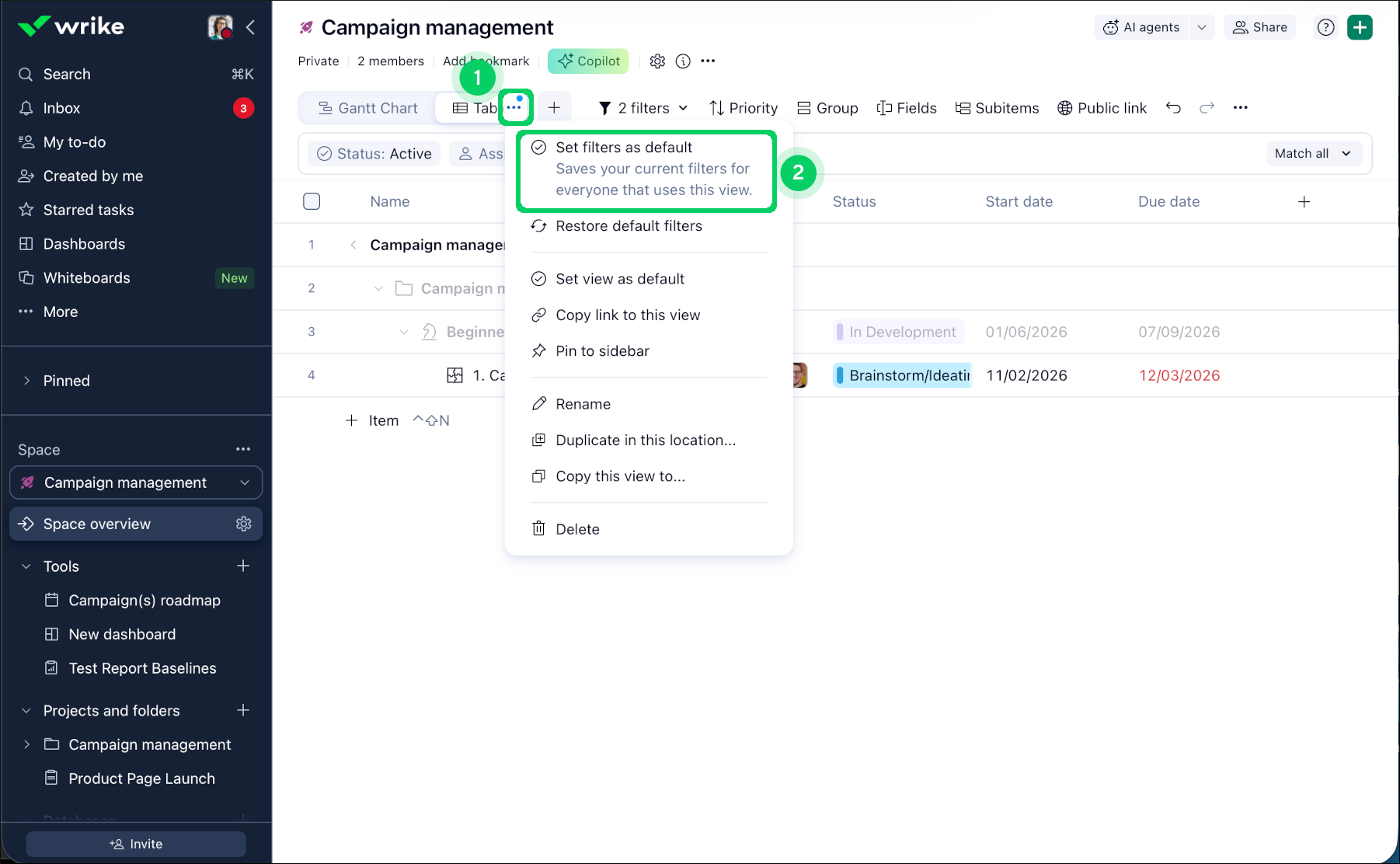1400x864 pixels.
Task: Collapse row 3 Beginner project in table
Action: click(x=404, y=332)
